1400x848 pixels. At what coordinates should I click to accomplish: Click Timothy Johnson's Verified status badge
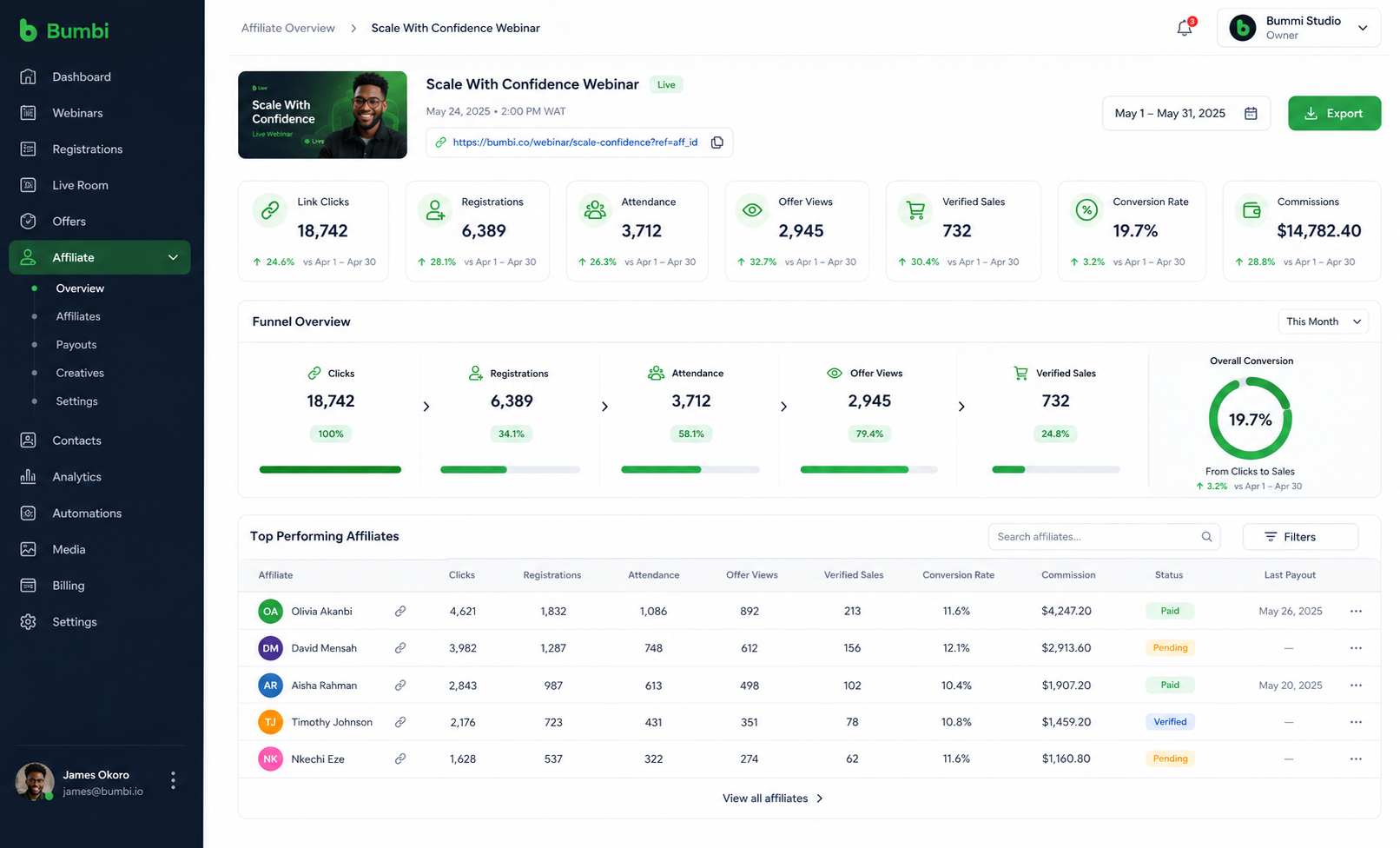[1170, 722]
